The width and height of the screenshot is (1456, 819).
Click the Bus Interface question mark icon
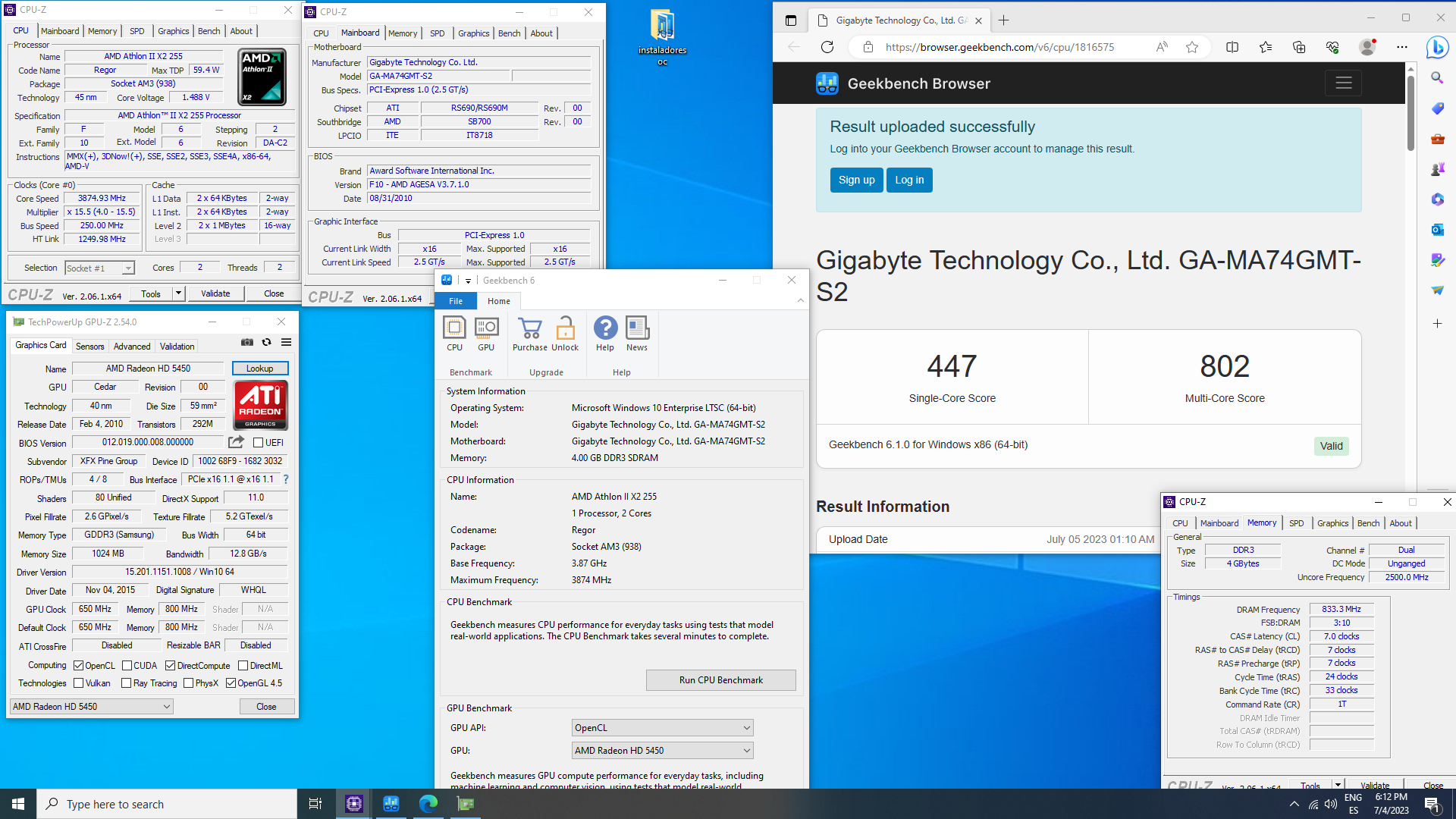pos(286,479)
